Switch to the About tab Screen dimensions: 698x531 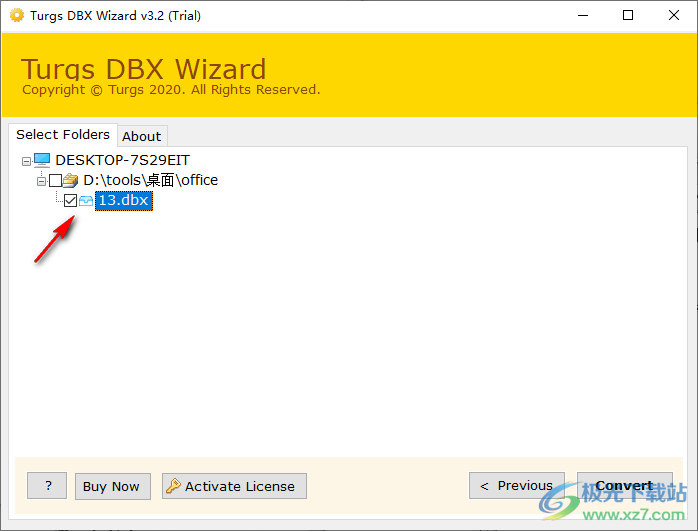point(142,136)
